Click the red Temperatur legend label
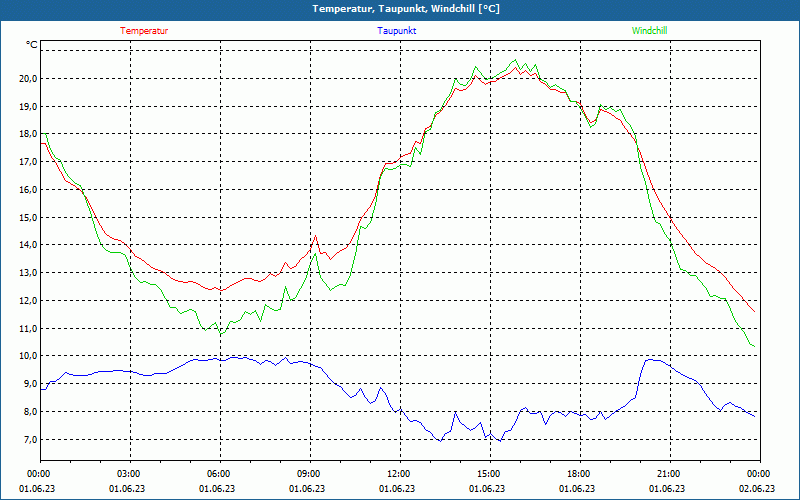 [x=144, y=31]
